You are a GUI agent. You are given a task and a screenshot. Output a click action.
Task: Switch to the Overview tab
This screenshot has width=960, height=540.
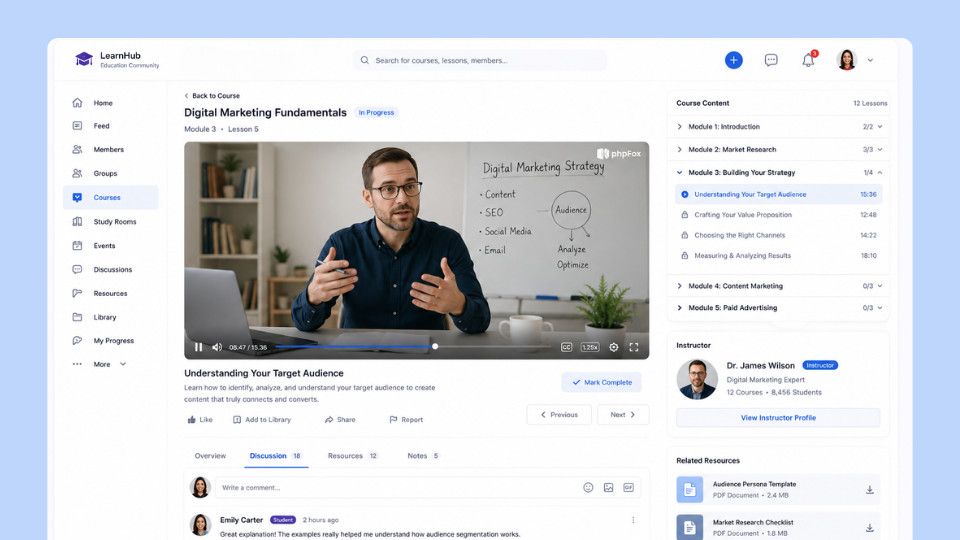pyautogui.click(x=210, y=456)
